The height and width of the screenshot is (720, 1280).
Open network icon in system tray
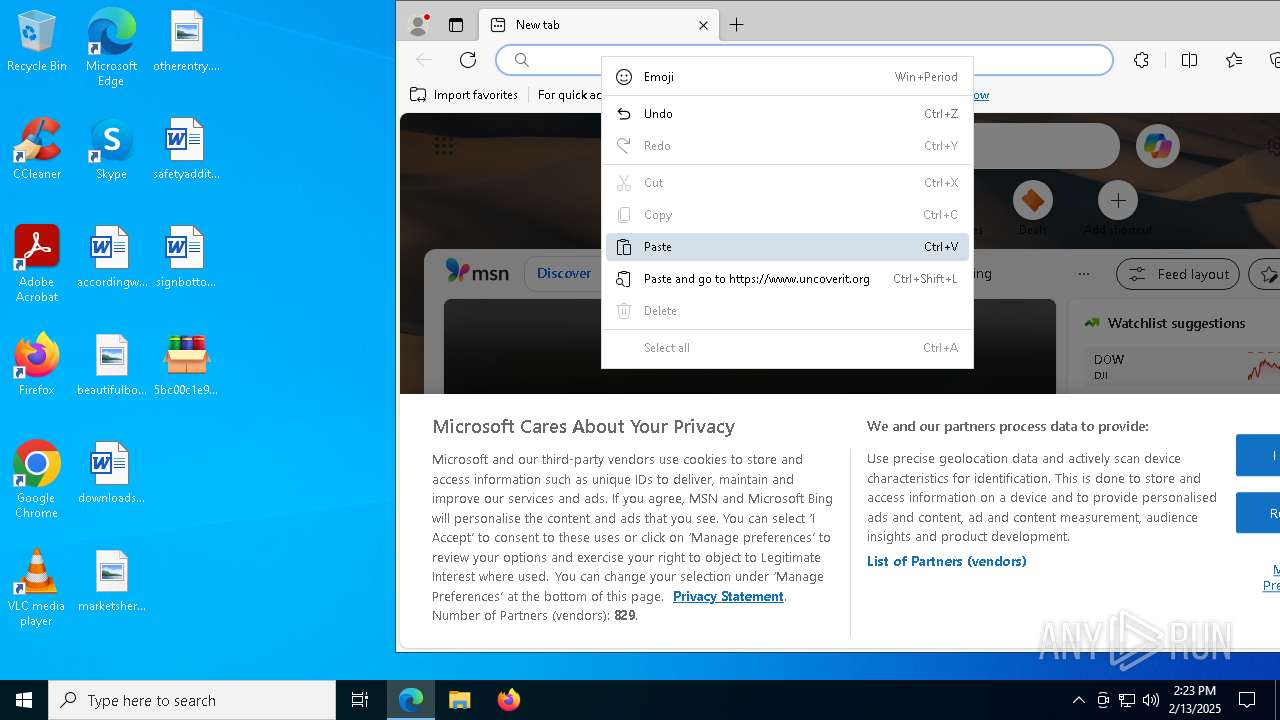point(1127,700)
